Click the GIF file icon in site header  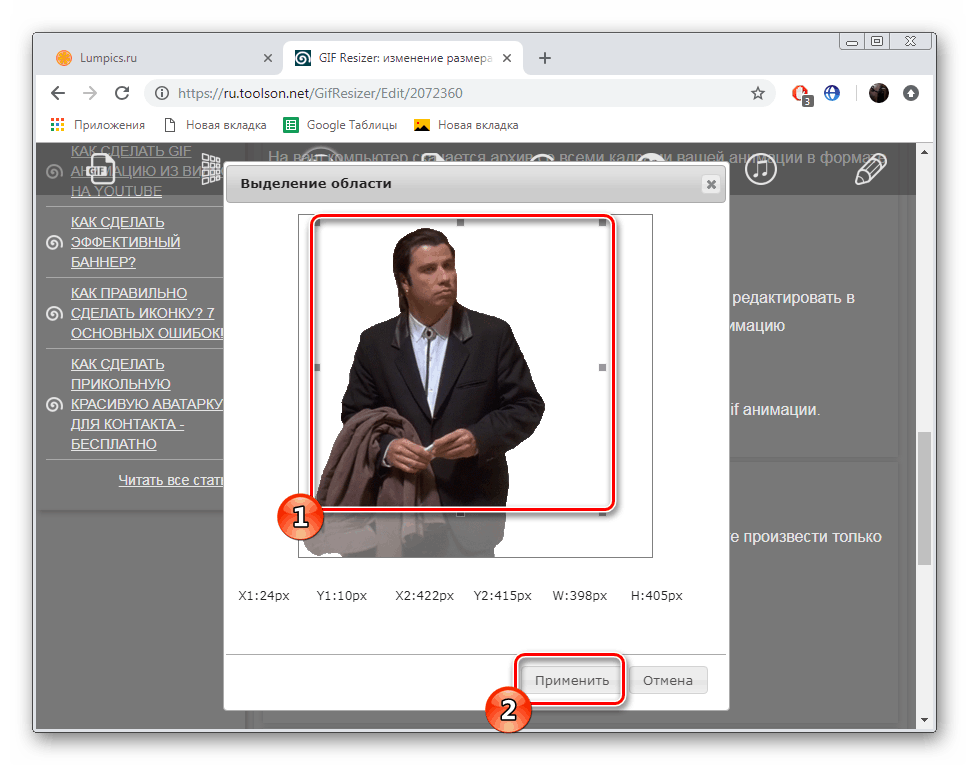coord(100,168)
